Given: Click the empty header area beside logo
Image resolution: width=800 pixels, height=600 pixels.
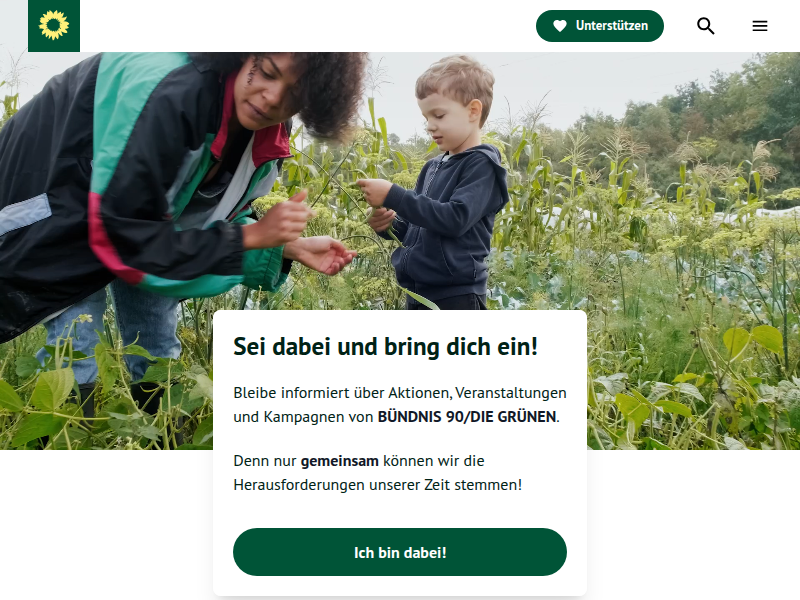Looking at the screenshot, I should point(306,26).
